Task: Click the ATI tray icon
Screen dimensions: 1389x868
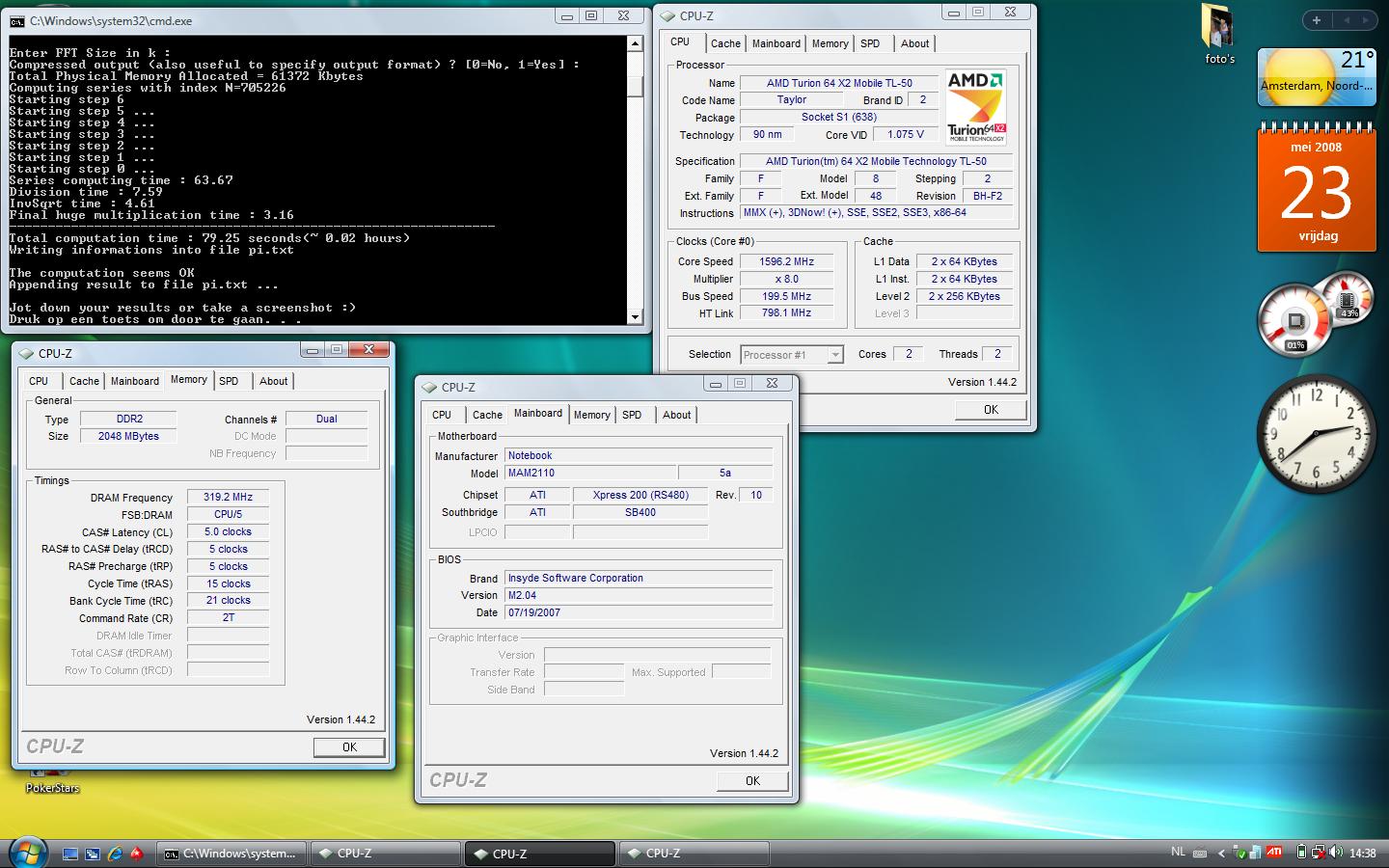Action: pyautogui.click(x=1274, y=853)
